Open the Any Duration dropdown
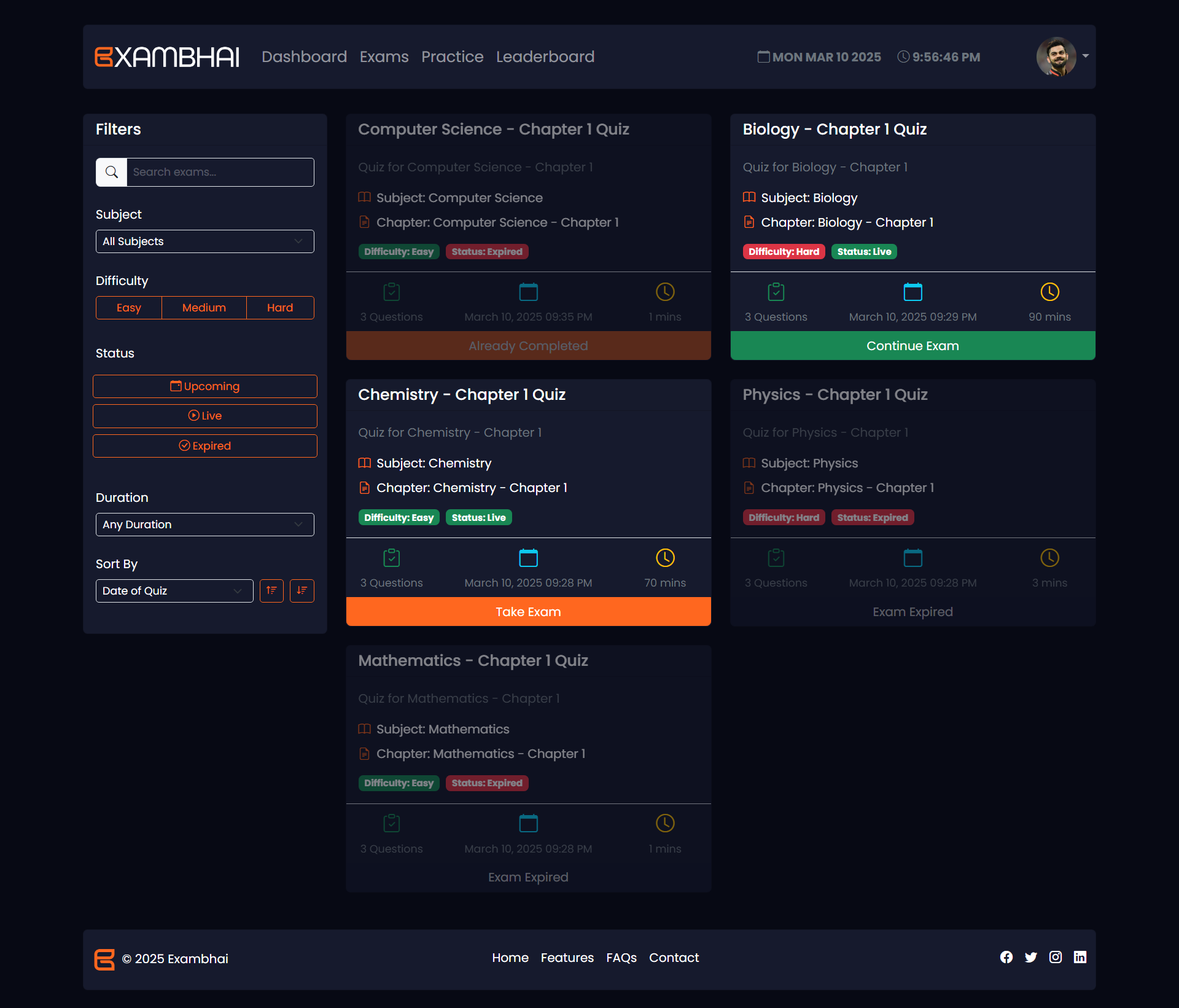The image size is (1179, 1008). coord(204,525)
